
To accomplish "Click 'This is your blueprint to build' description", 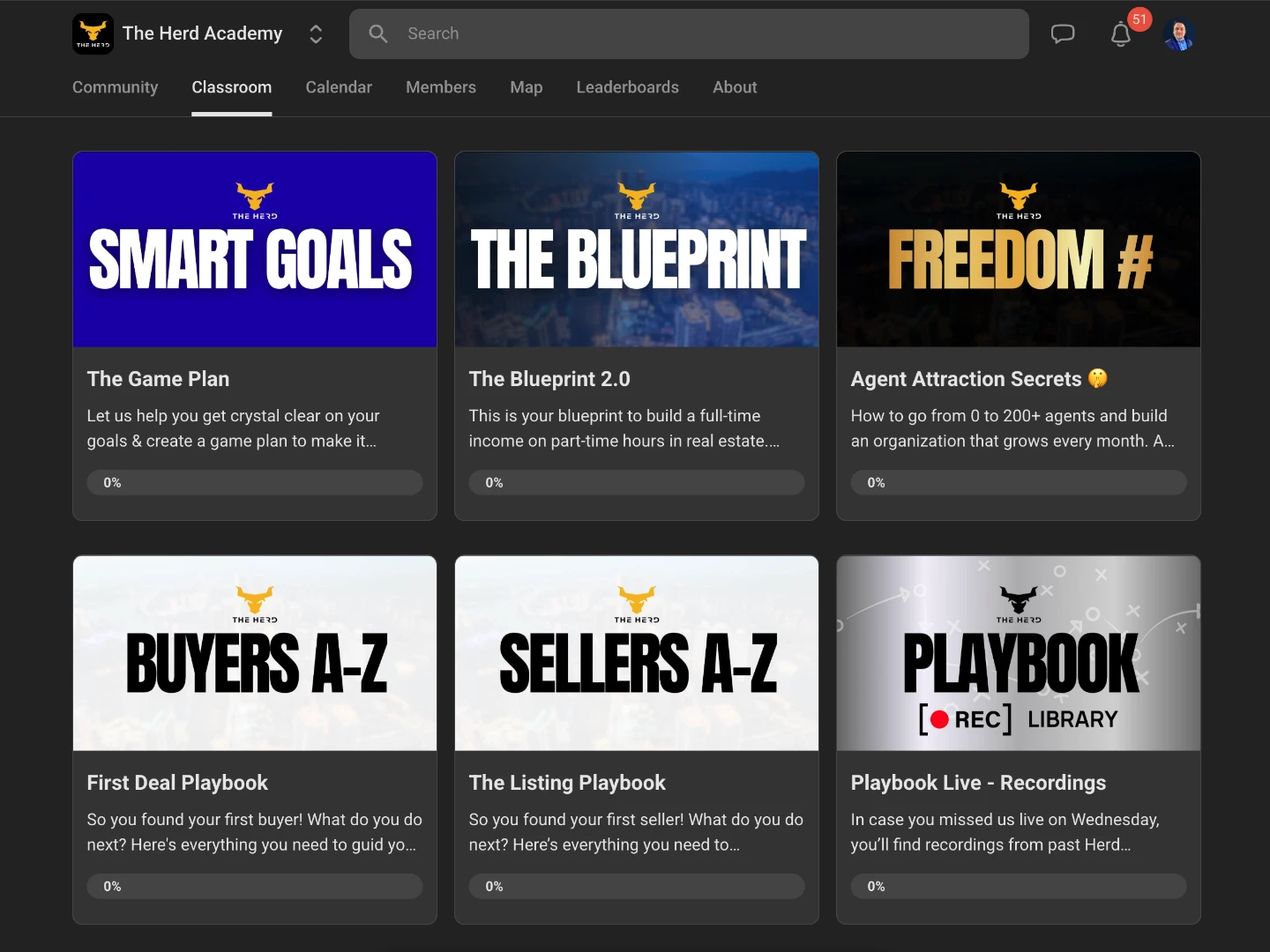I will point(624,428).
